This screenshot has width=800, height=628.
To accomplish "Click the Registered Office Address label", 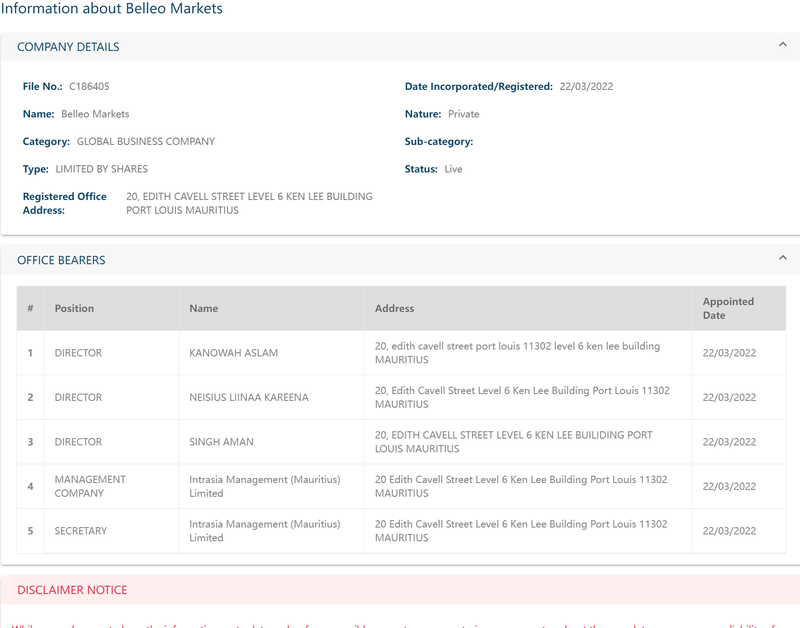I will click(x=65, y=203).
